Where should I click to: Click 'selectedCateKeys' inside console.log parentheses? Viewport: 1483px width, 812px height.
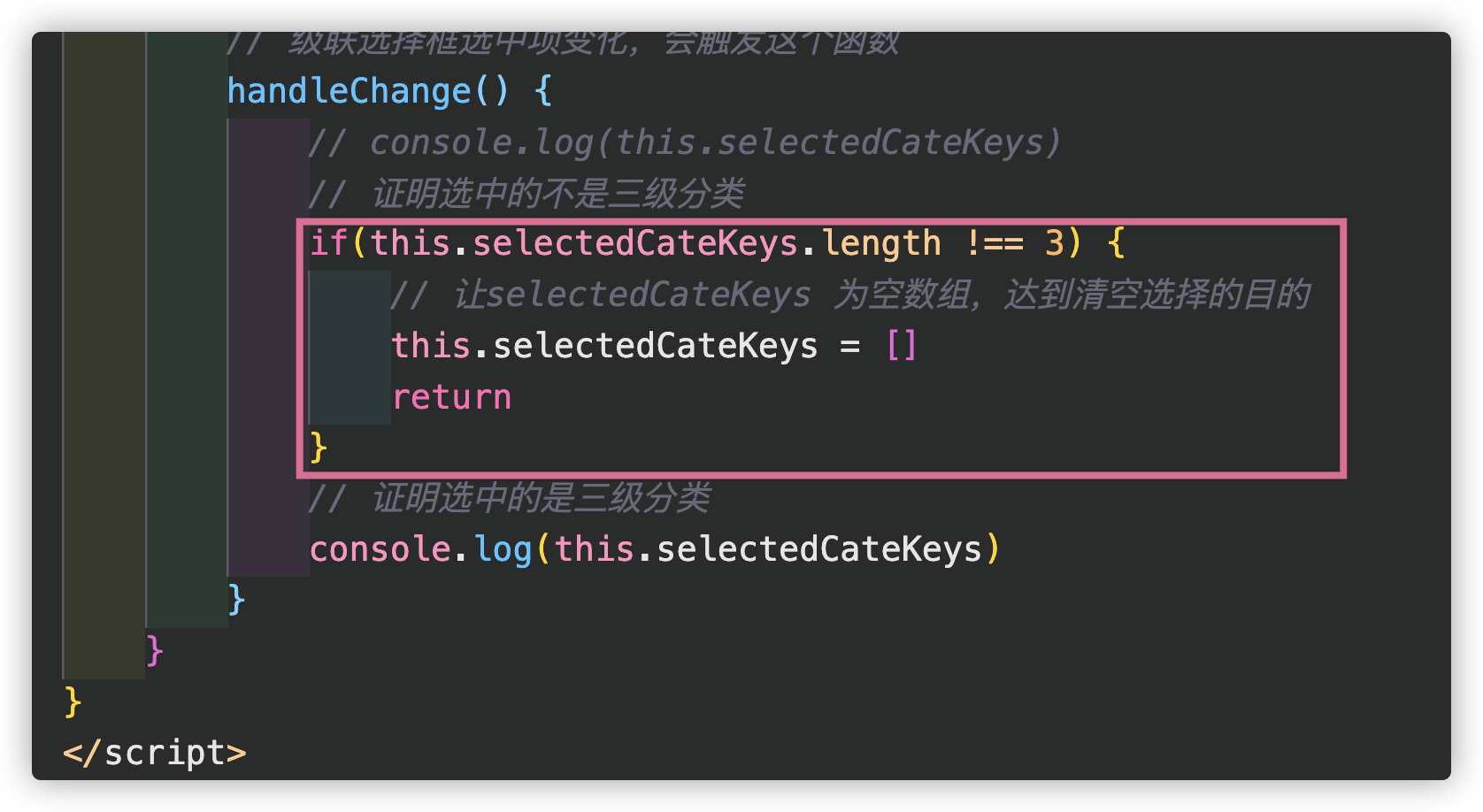[x=818, y=549]
